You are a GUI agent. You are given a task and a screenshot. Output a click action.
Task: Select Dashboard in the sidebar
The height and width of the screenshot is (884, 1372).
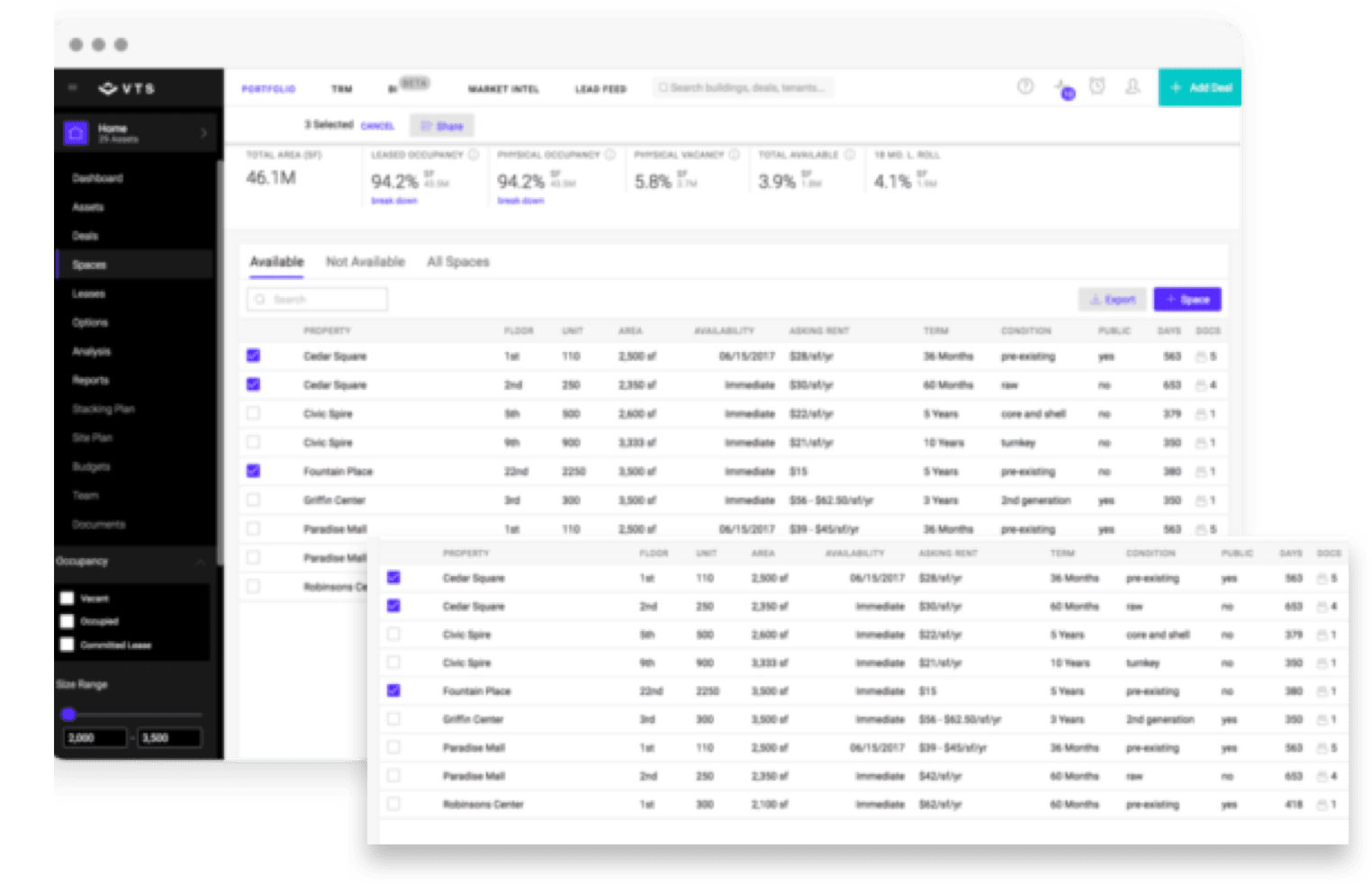pyautogui.click(x=97, y=178)
